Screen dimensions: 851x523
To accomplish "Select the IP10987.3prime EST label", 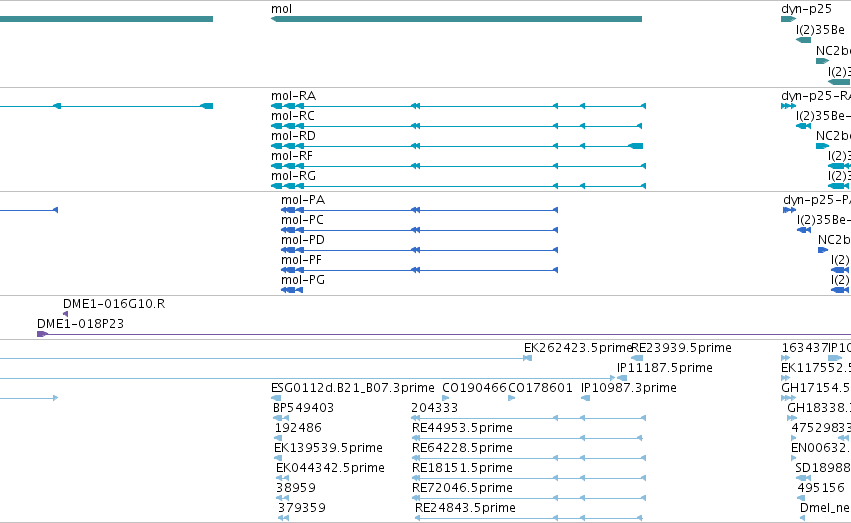I will point(628,388).
